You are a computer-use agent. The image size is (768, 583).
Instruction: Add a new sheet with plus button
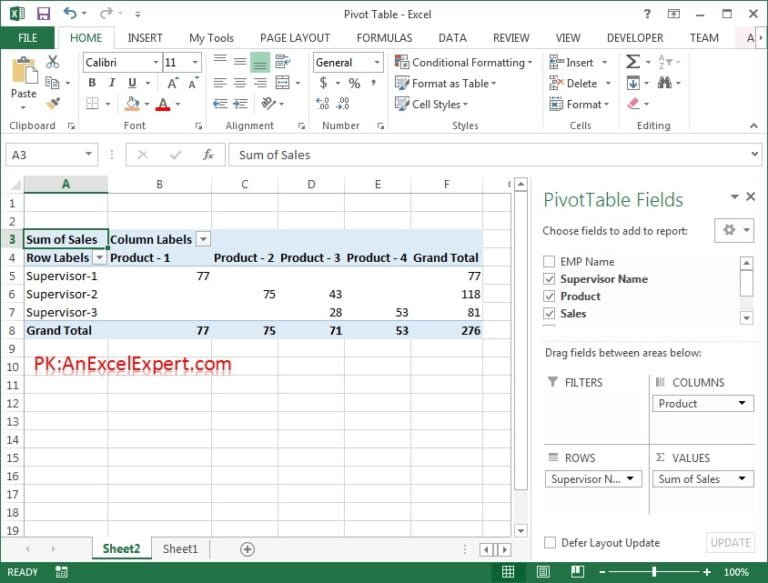coord(247,549)
